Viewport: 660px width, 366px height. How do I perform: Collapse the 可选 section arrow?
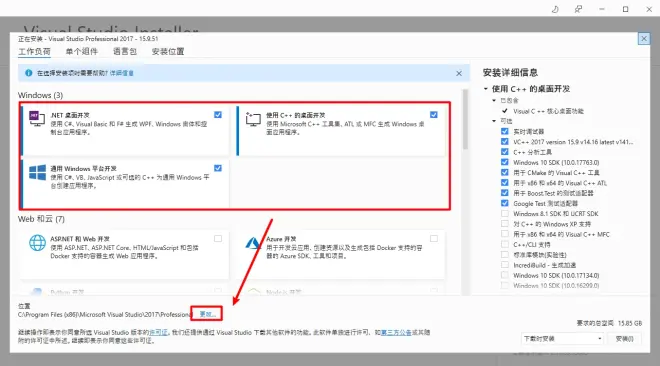pyautogui.click(x=494, y=121)
